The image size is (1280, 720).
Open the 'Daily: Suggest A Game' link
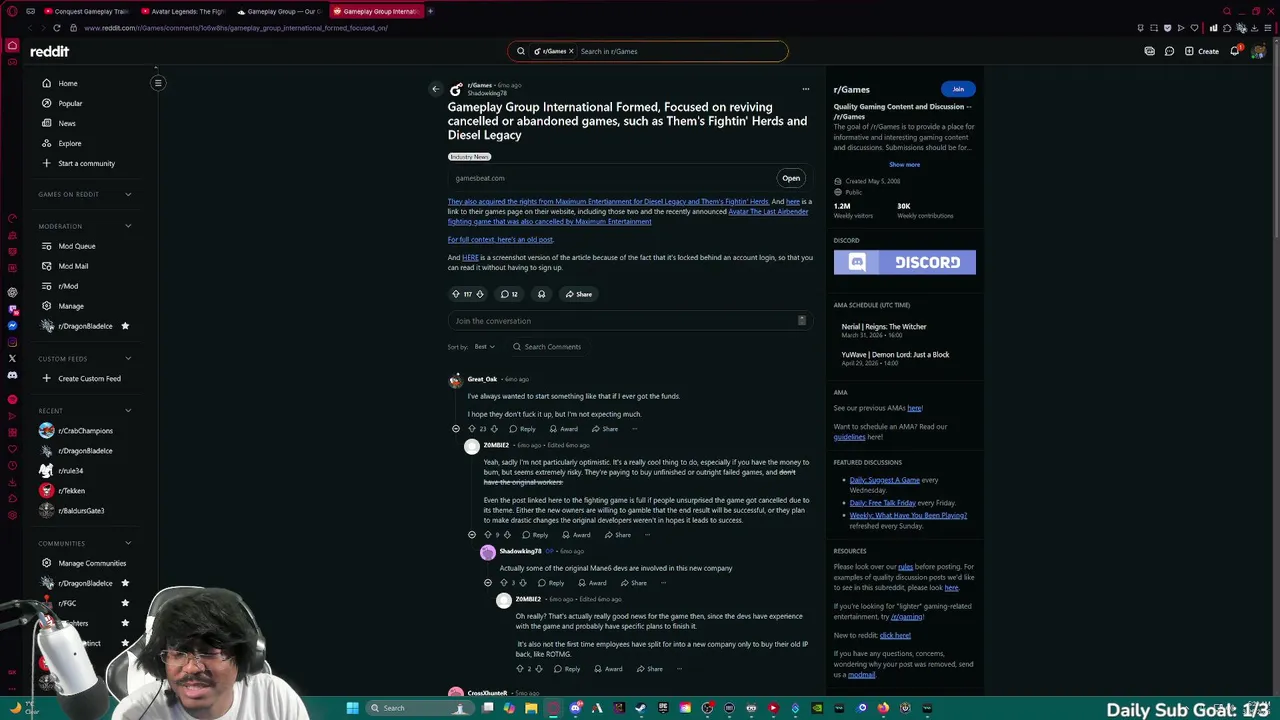click(x=884, y=480)
